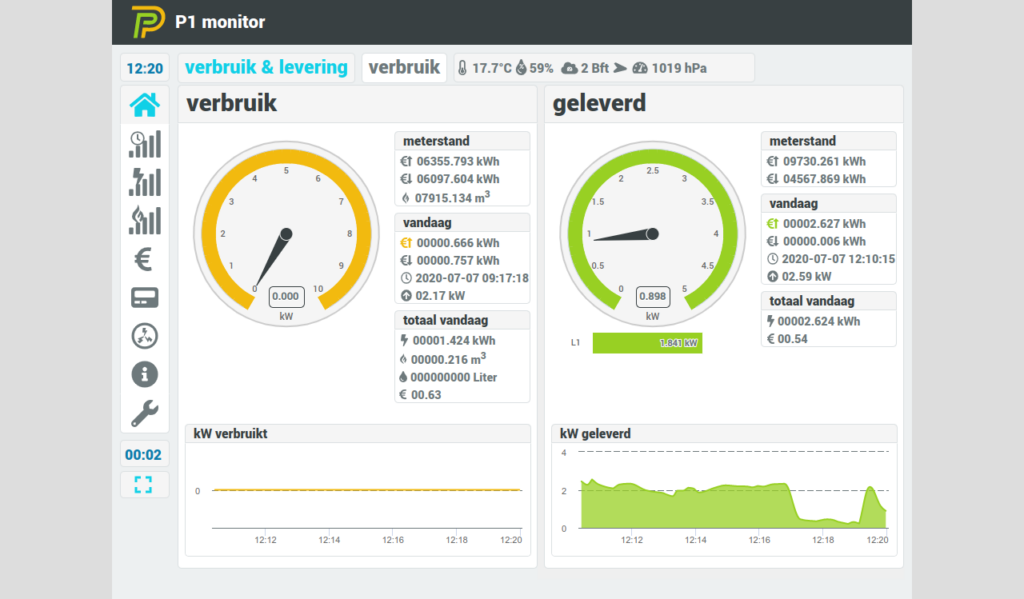Click the 04567.869 kWh meter reading
The height and width of the screenshot is (599, 1024).
[x=824, y=179]
